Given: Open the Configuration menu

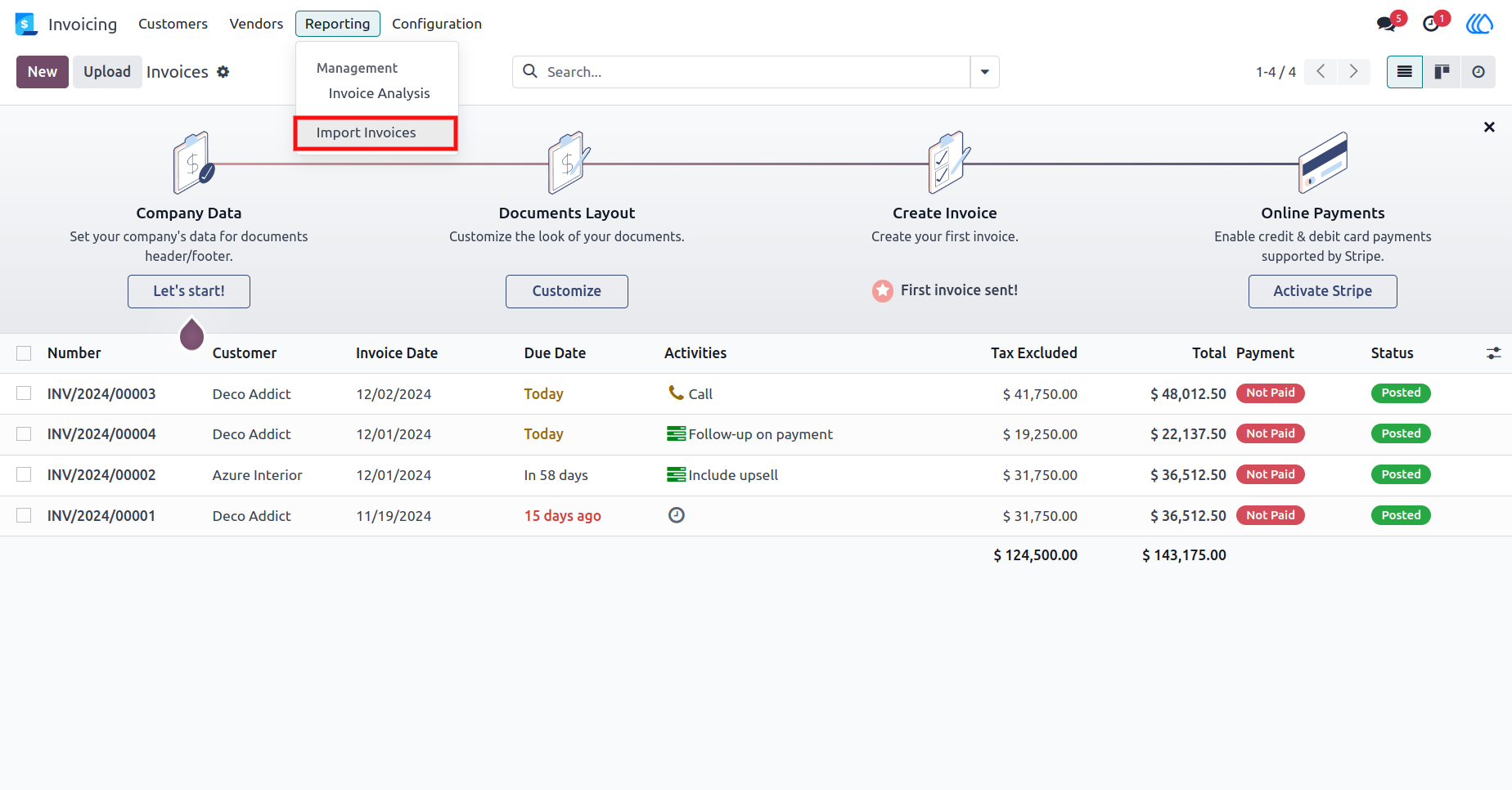Looking at the screenshot, I should (437, 24).
